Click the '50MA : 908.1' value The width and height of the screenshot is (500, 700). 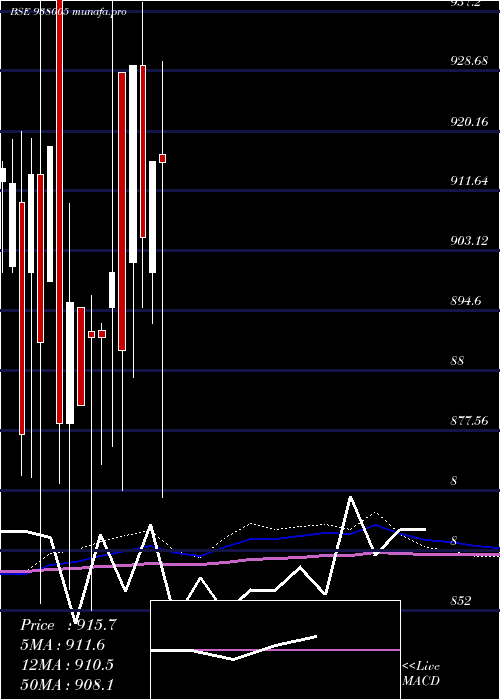point(67,684)
